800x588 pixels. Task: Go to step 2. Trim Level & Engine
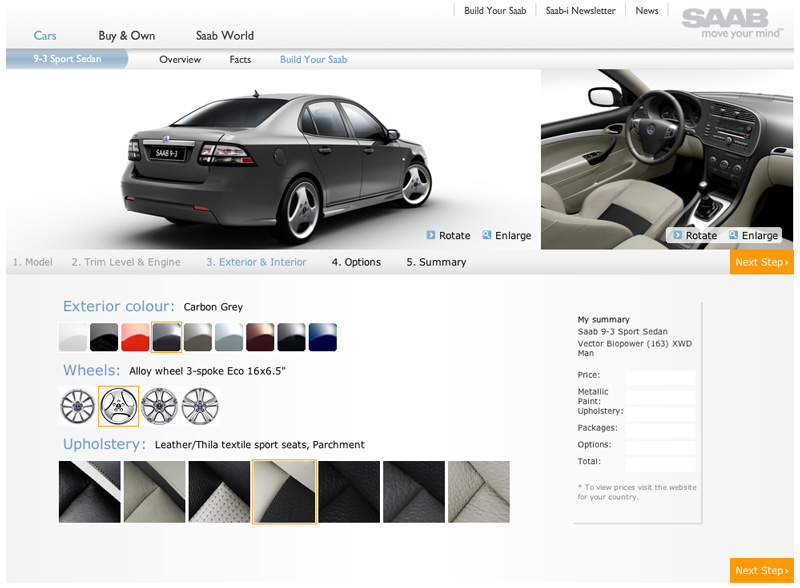(126, 262)
